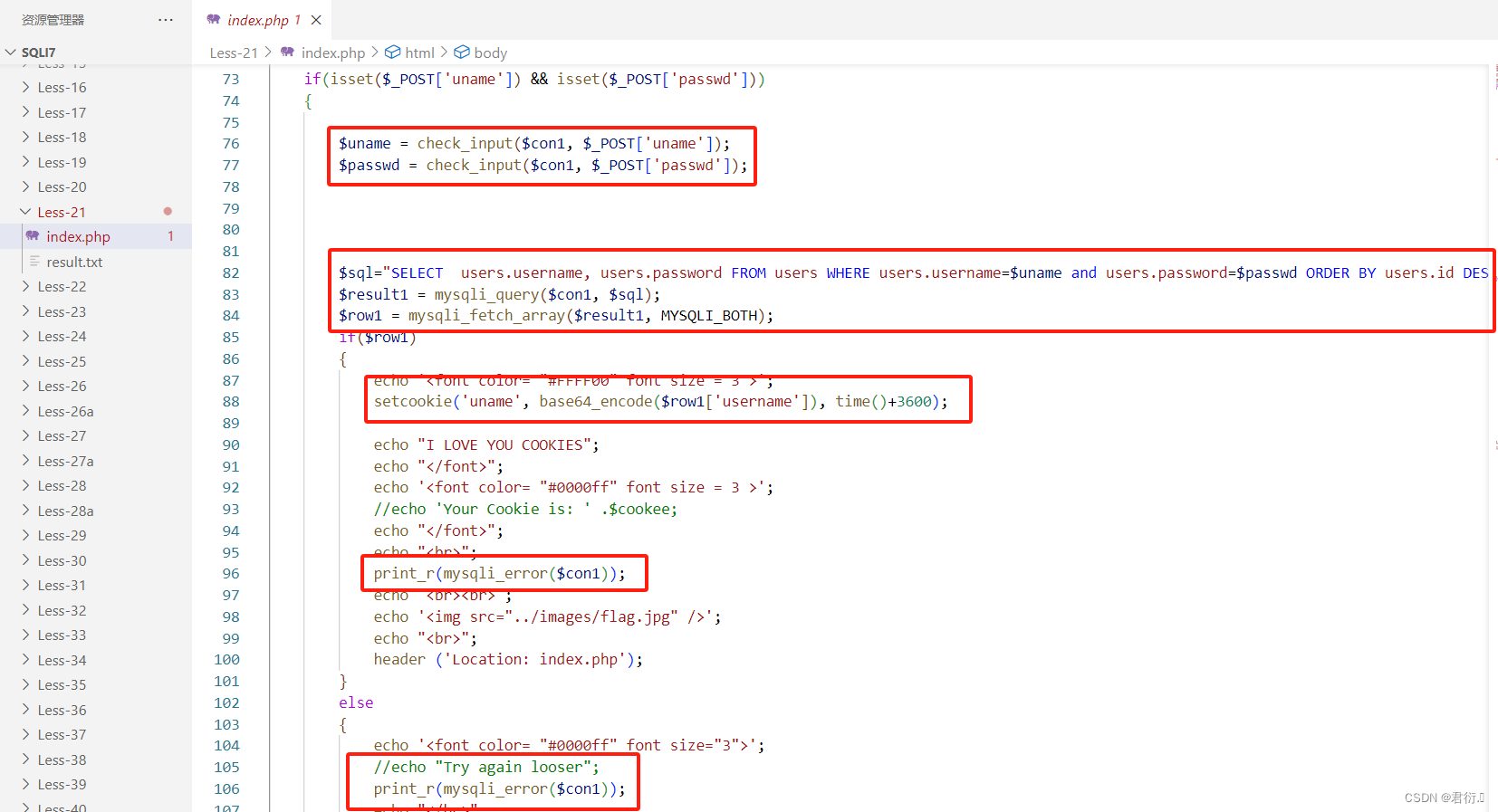Click index.php in the breadcrumb path
The image size is (1498, 812).
333,53
